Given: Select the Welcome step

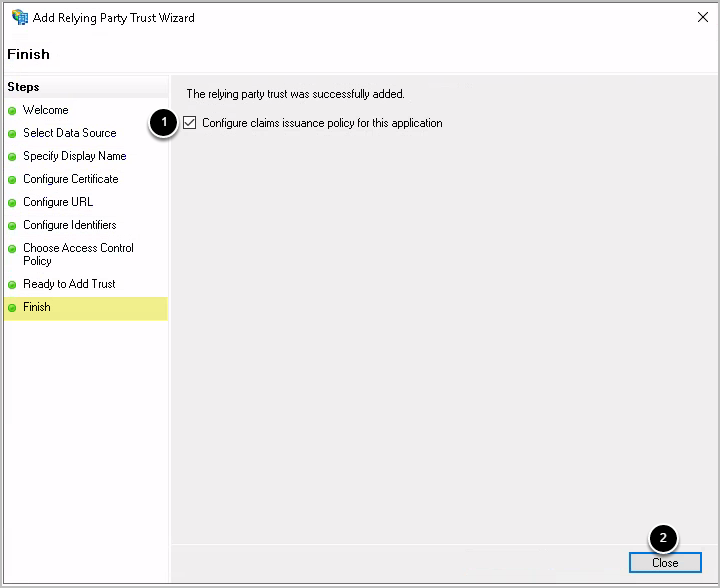Looking at the screenshot, I should (x=46, y=110).
